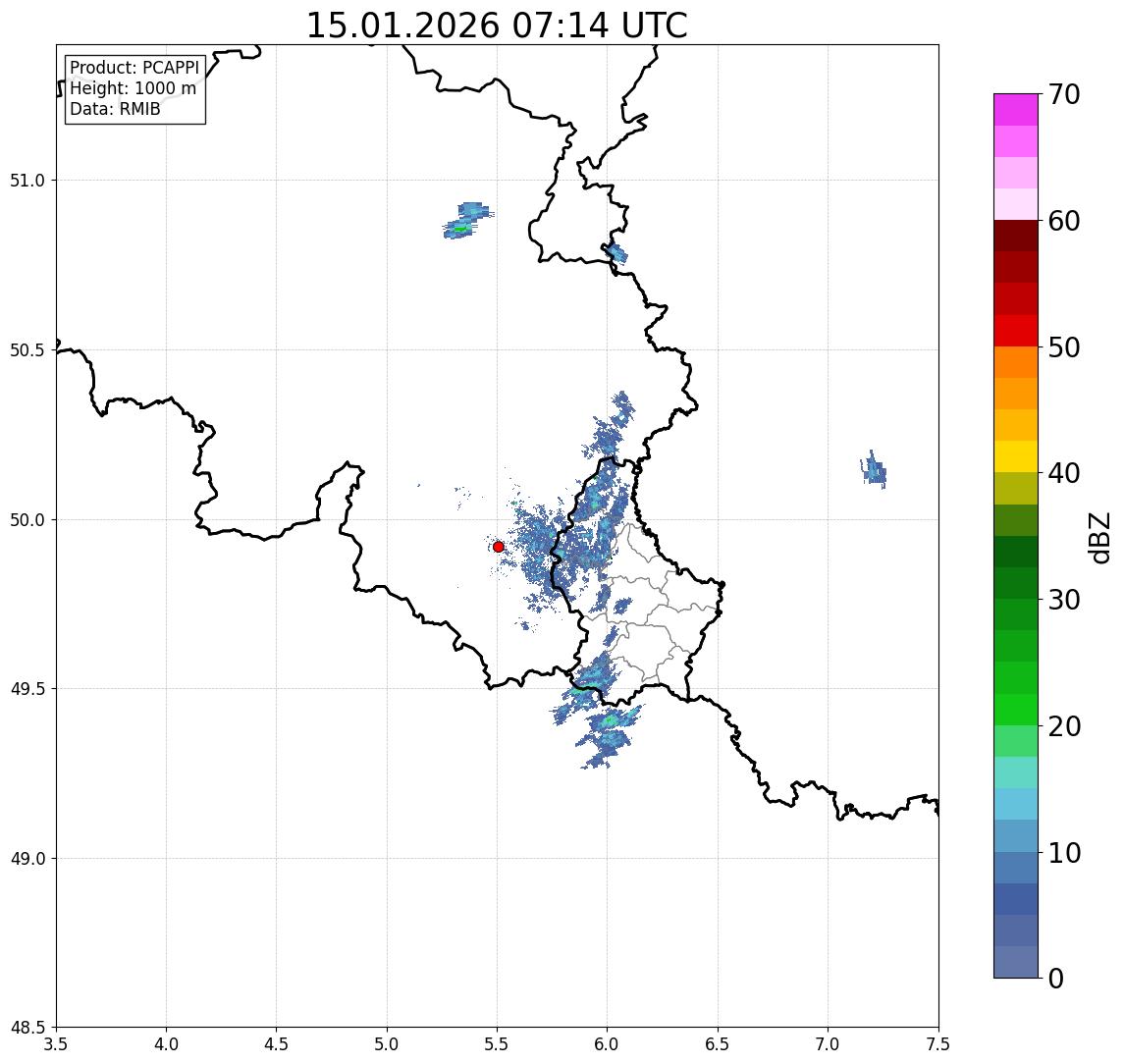Click colorbar tick label 30
This screenshot has width=1124, height=1064.
(x=1064, y=600)
